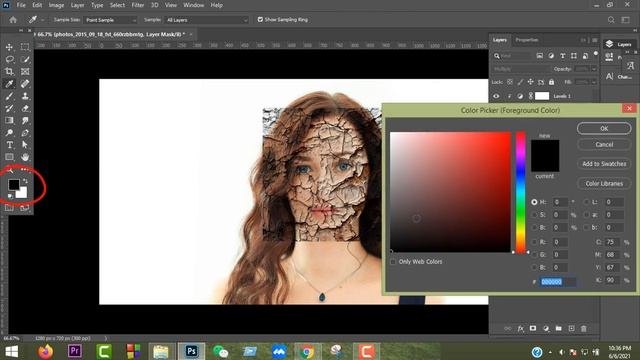Select the Type tool

click(x=9, y=145)
